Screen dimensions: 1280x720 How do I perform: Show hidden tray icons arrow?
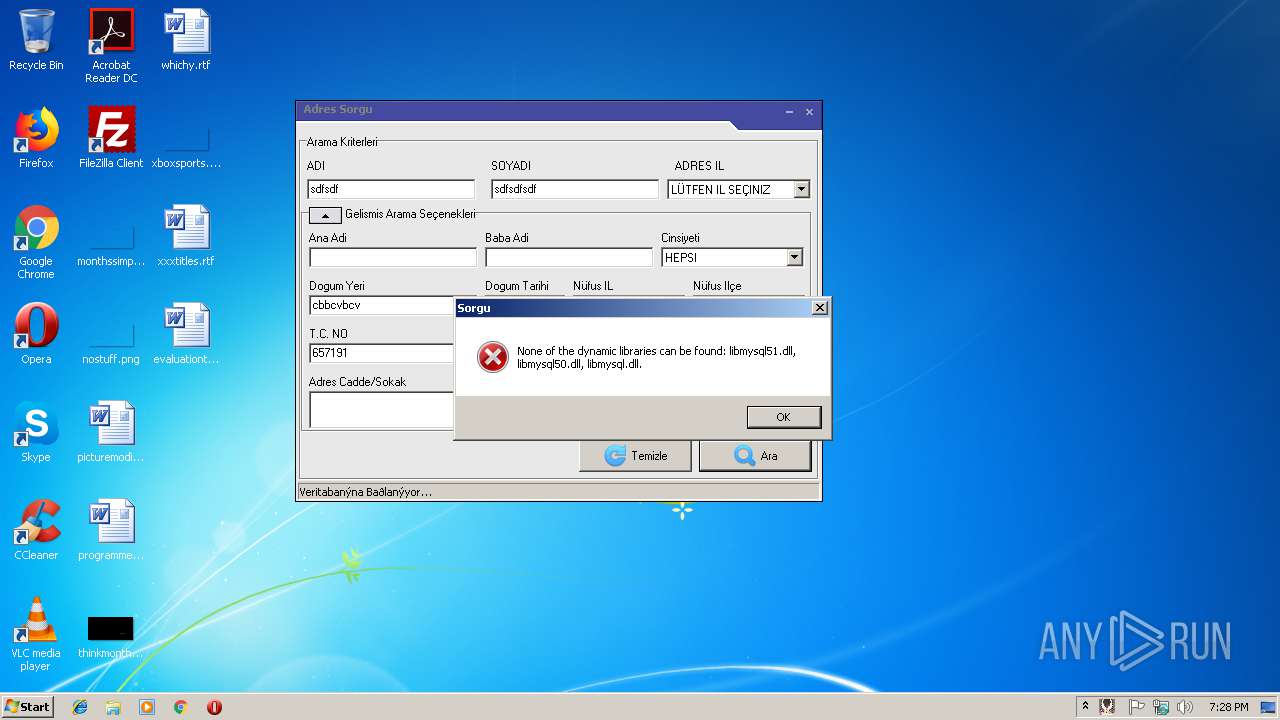click(x=1085, y=707)
